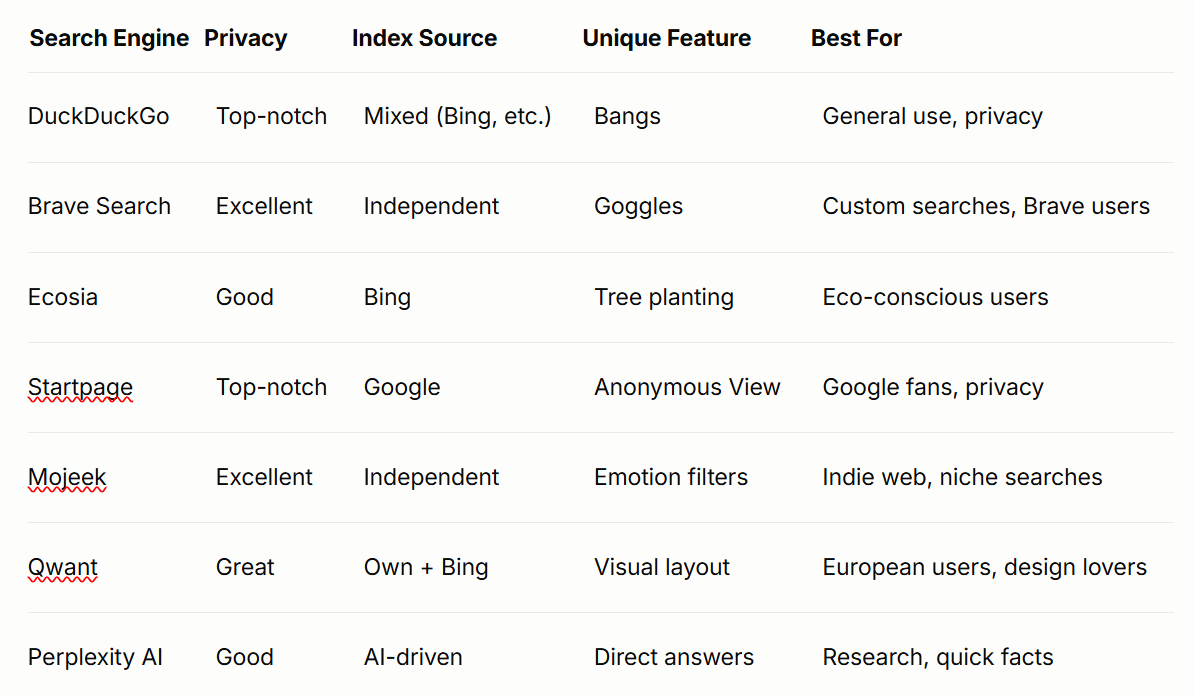Click the Bangs feature cell
This screenshot has height=696, width=1194.
pos(627,116)
